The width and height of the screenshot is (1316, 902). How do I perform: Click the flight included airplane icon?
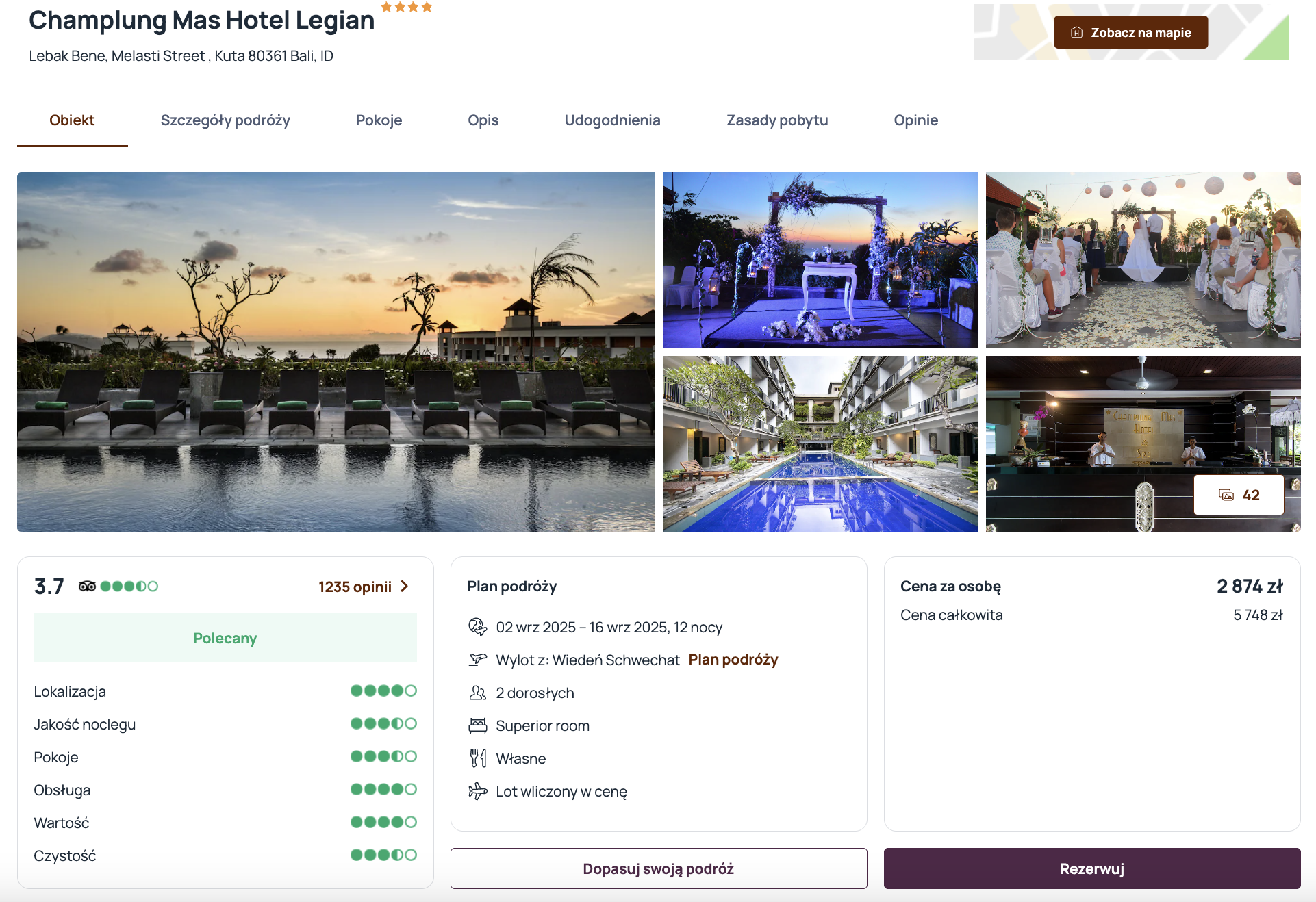[477, 791]
